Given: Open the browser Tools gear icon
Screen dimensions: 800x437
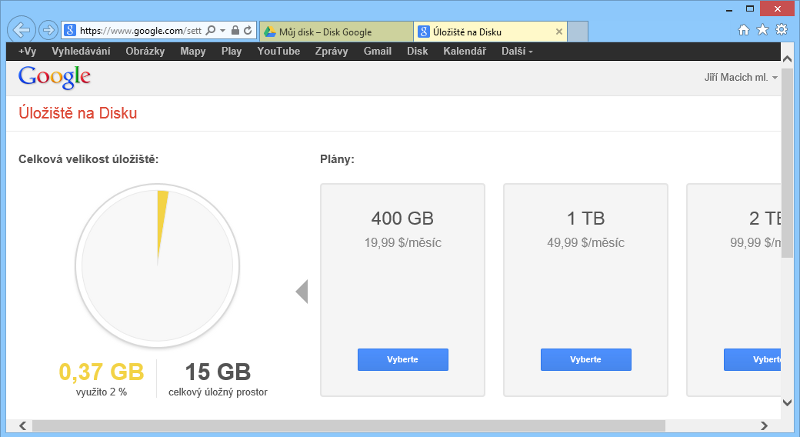Looking at the screenshot, I should (x=781, y=30).
